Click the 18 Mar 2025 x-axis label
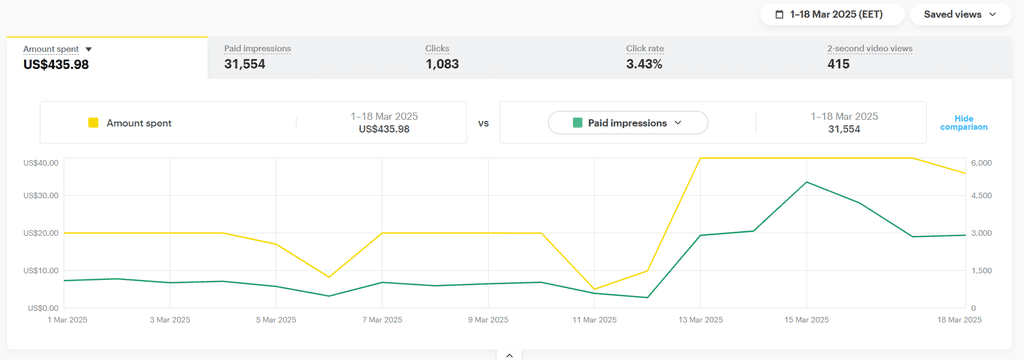Viewport: 1024px width, 360px height. [960, 320]
